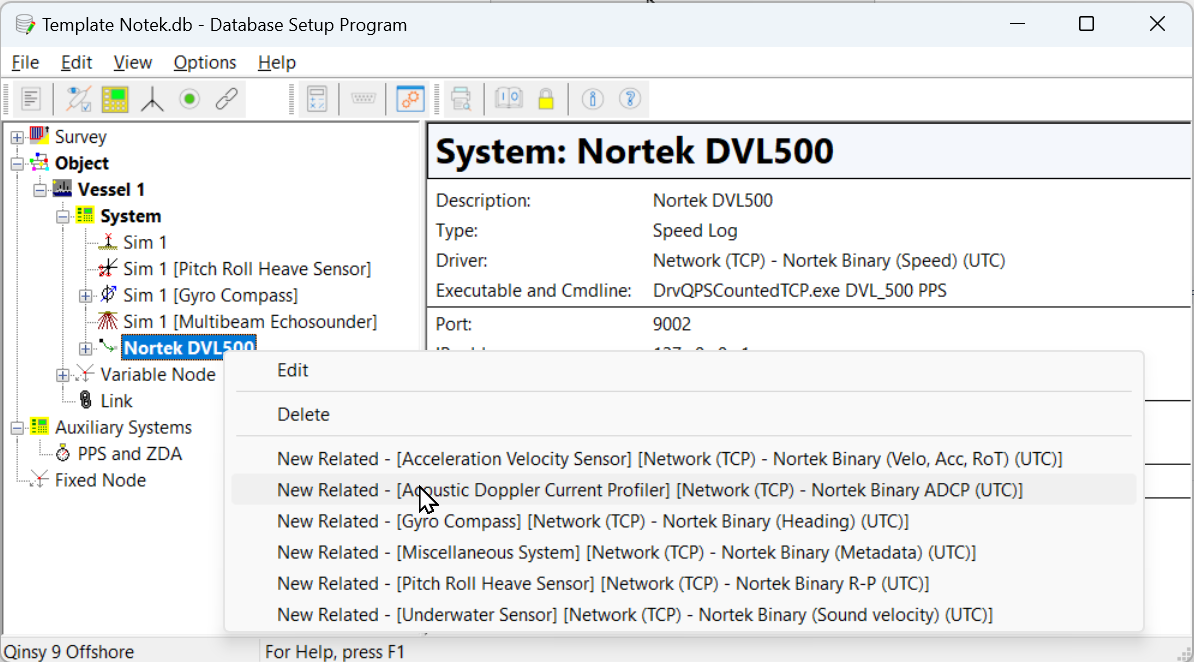Click the green record circle toolbar icon
This screenshot has width=1194, height=662.
(189, 99)
